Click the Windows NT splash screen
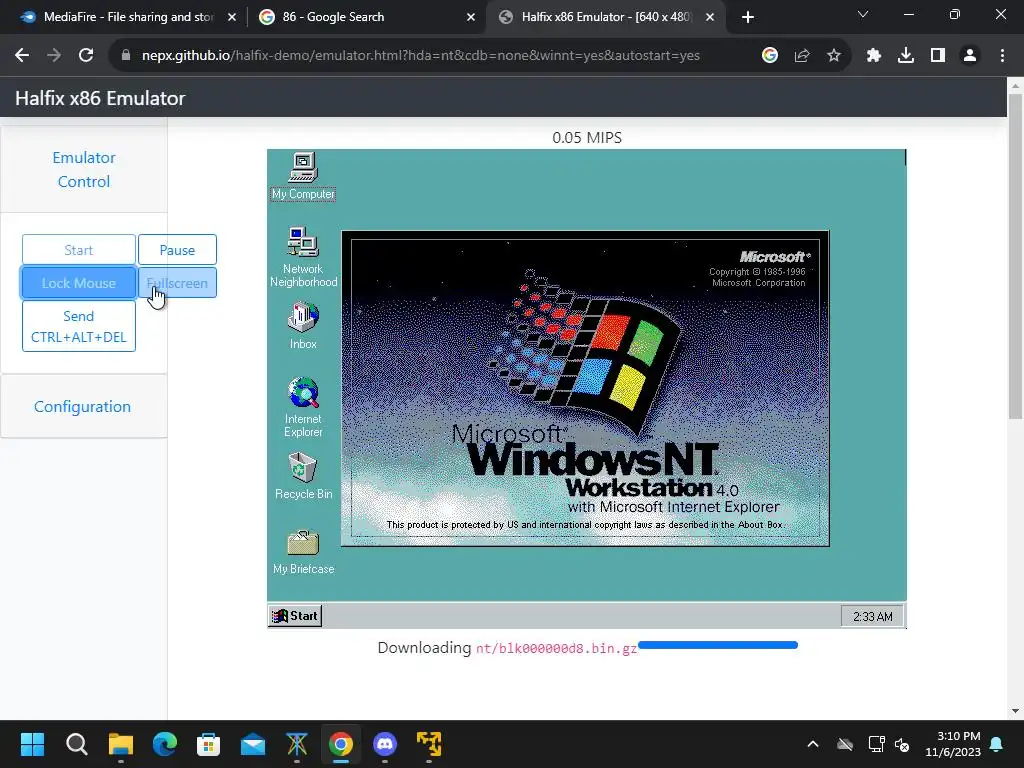 tap(585, 388)
